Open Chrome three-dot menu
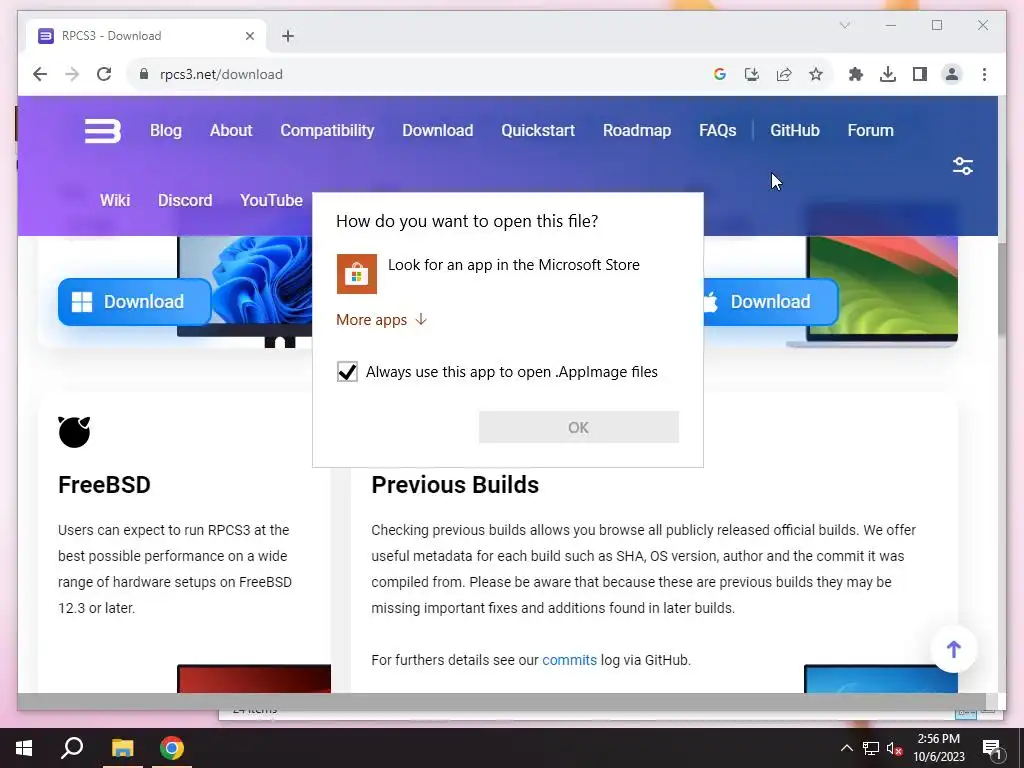The image size is (1024, 768). click(x=984, y=74)
